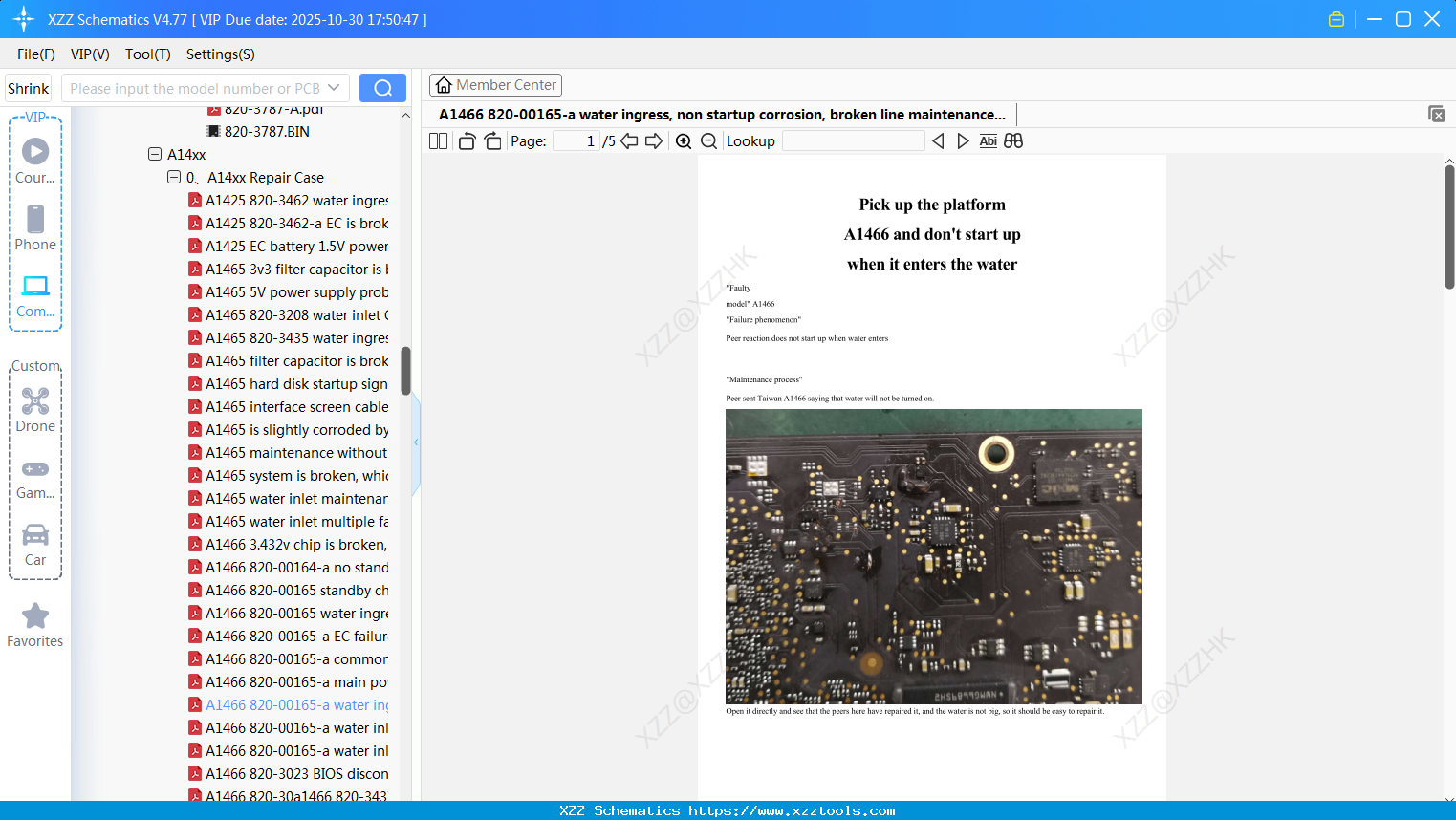Click the Lookup text field
Screen dimensions: 1456x820
pyautogui.click(x=853, y=141)
